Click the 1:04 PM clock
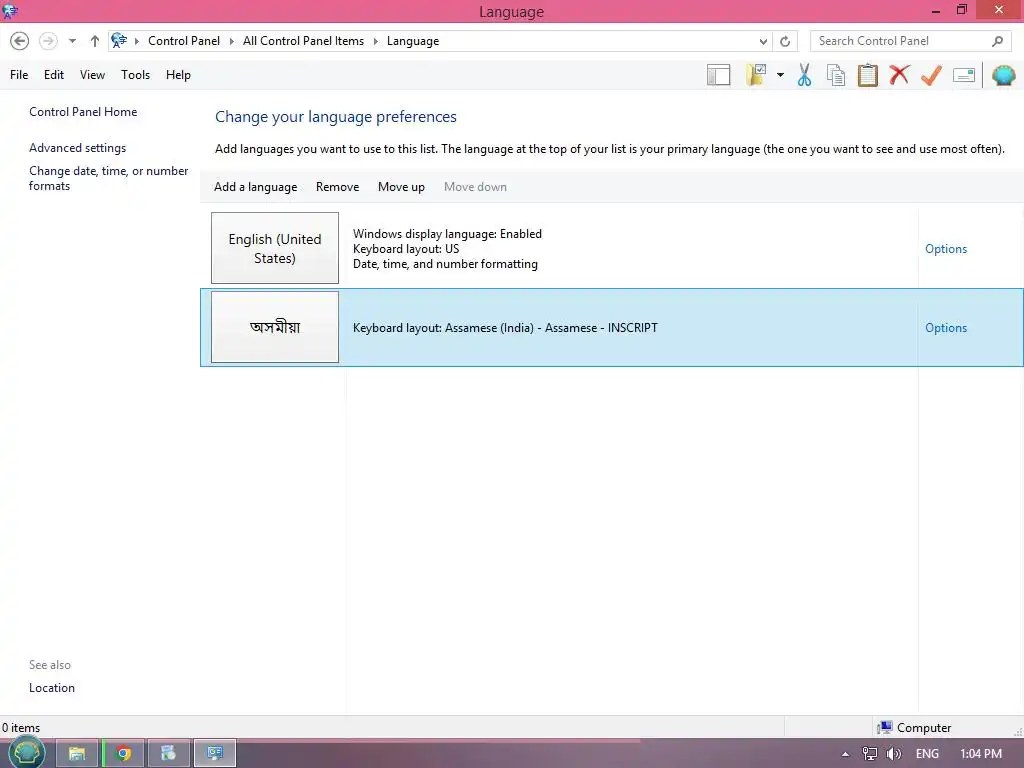 tap(981, 754)
